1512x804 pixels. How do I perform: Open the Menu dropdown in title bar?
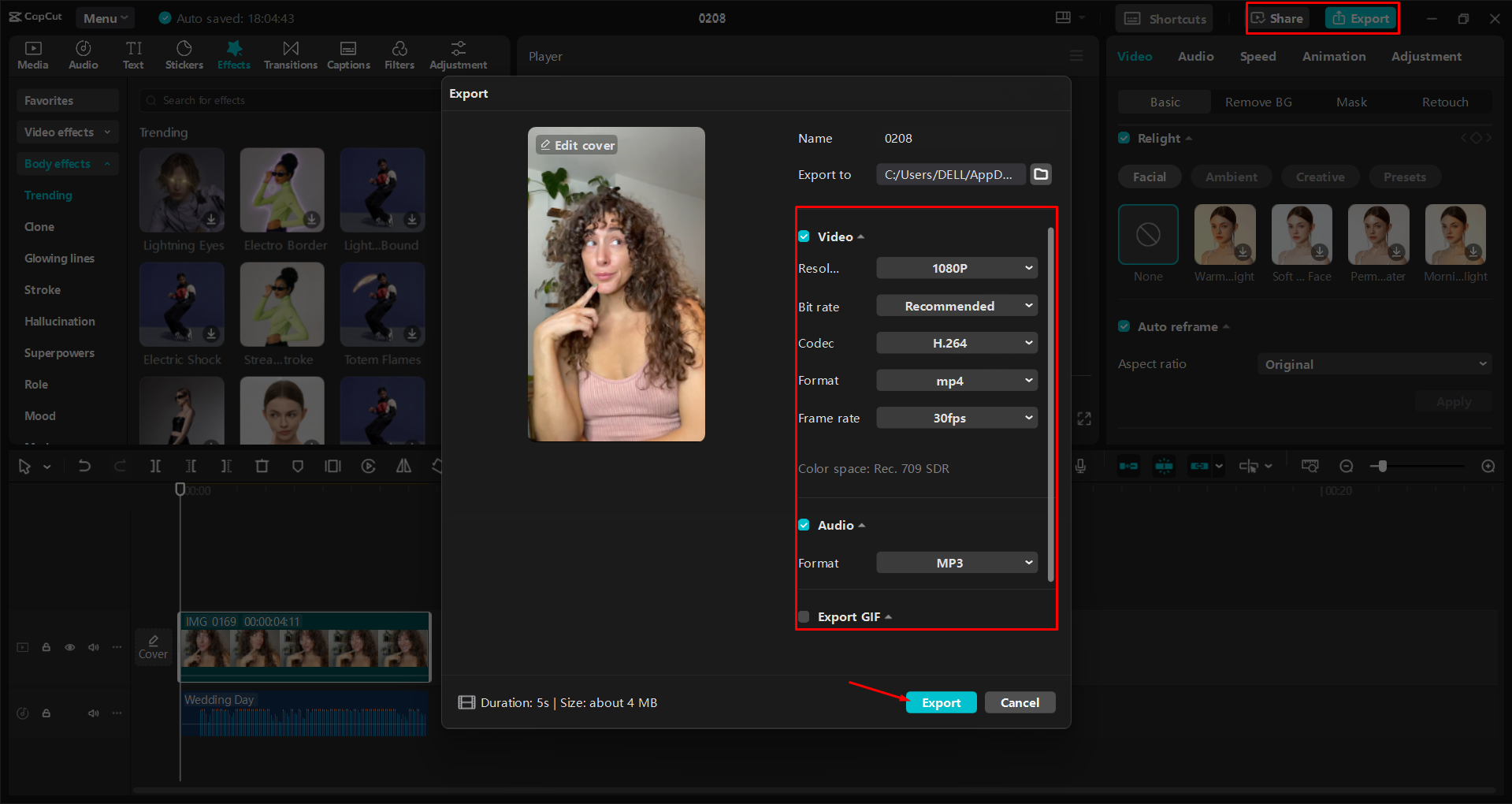coord(105,18)
